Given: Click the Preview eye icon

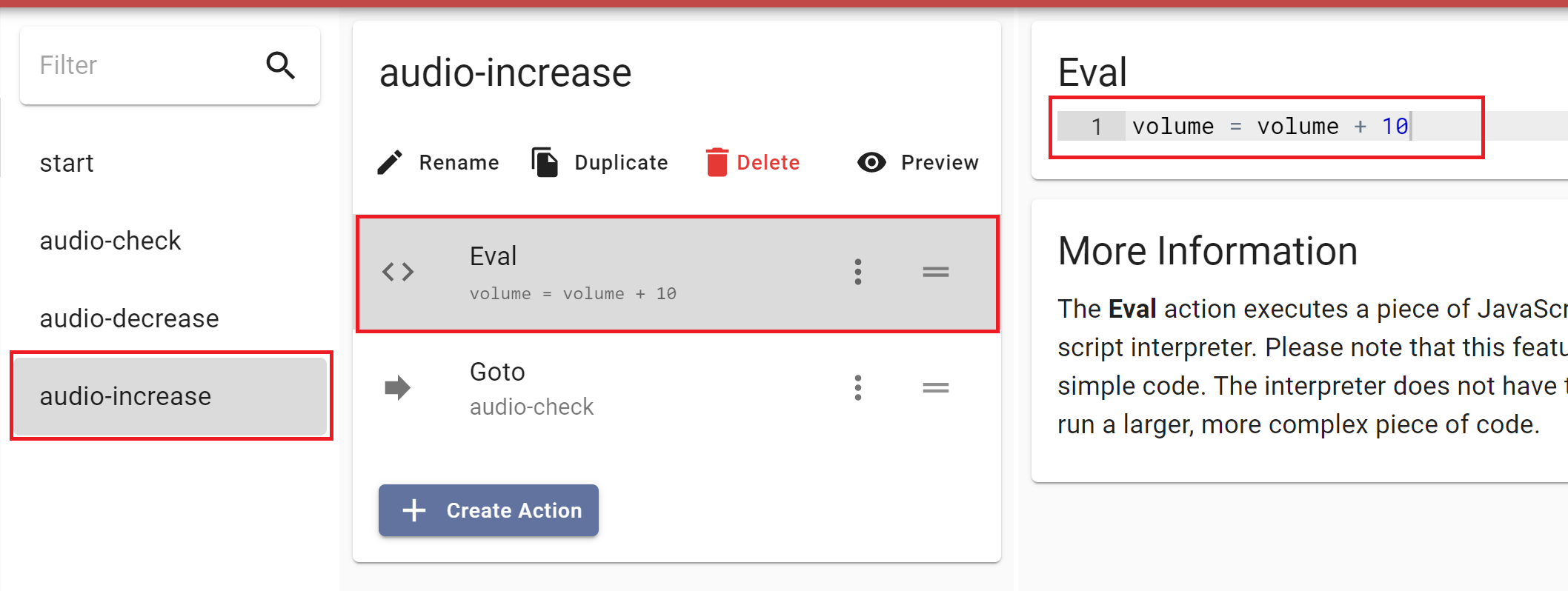Looking at the screenshot, I should [871, 162].
